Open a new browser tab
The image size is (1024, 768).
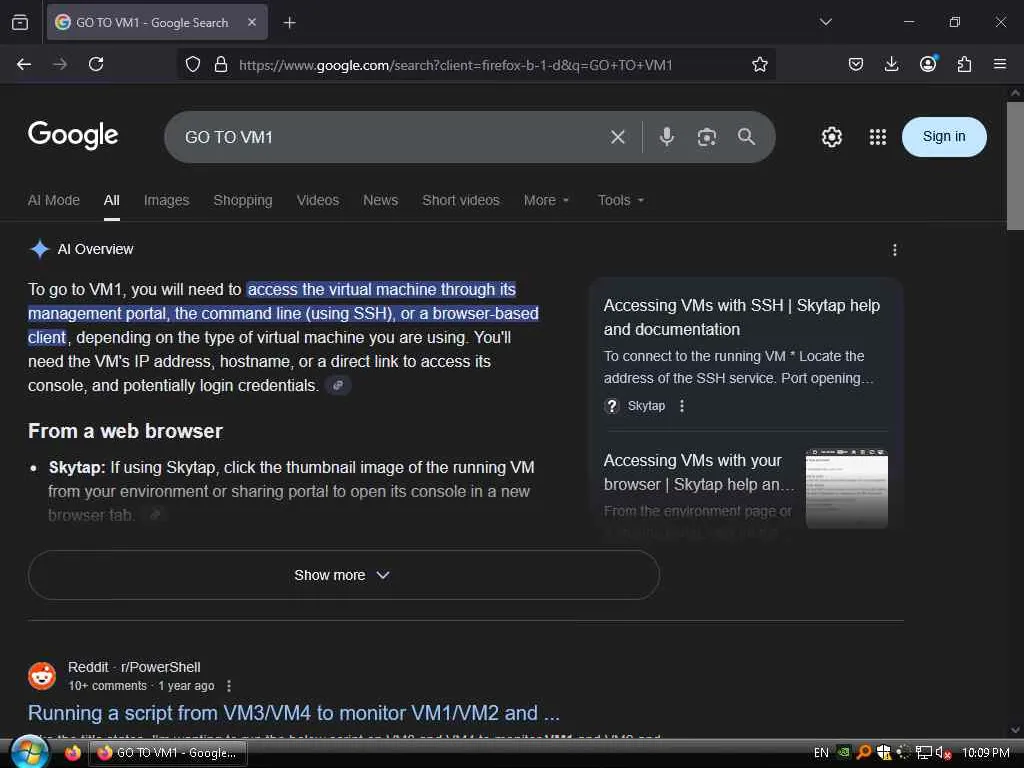(x=289, y=23)
